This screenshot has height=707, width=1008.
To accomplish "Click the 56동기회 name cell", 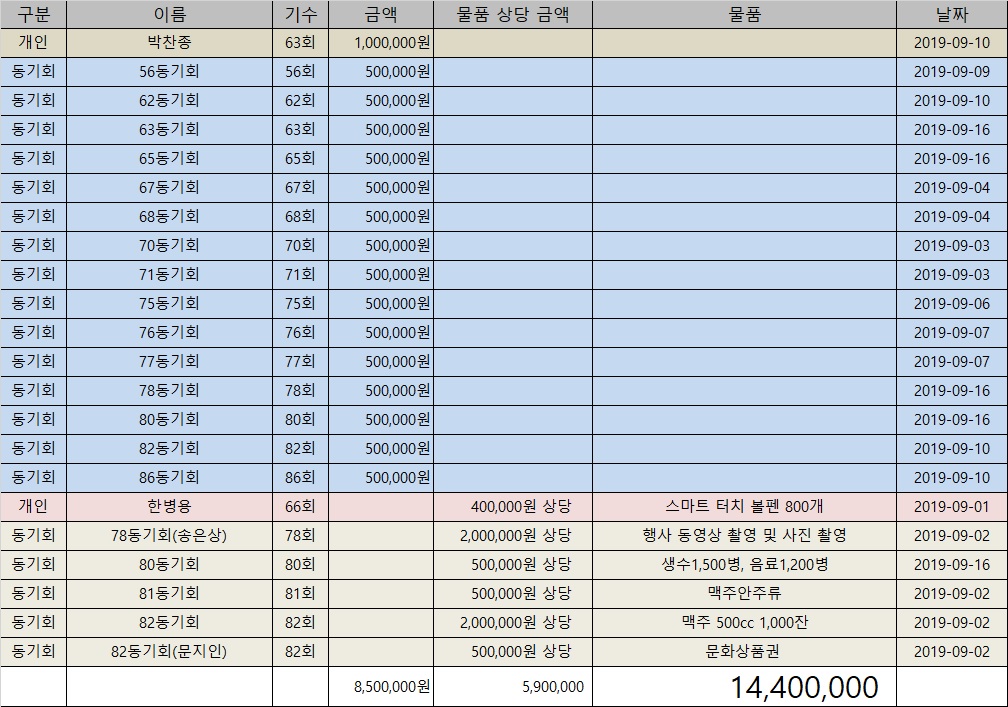I will (x=169, y=72).
